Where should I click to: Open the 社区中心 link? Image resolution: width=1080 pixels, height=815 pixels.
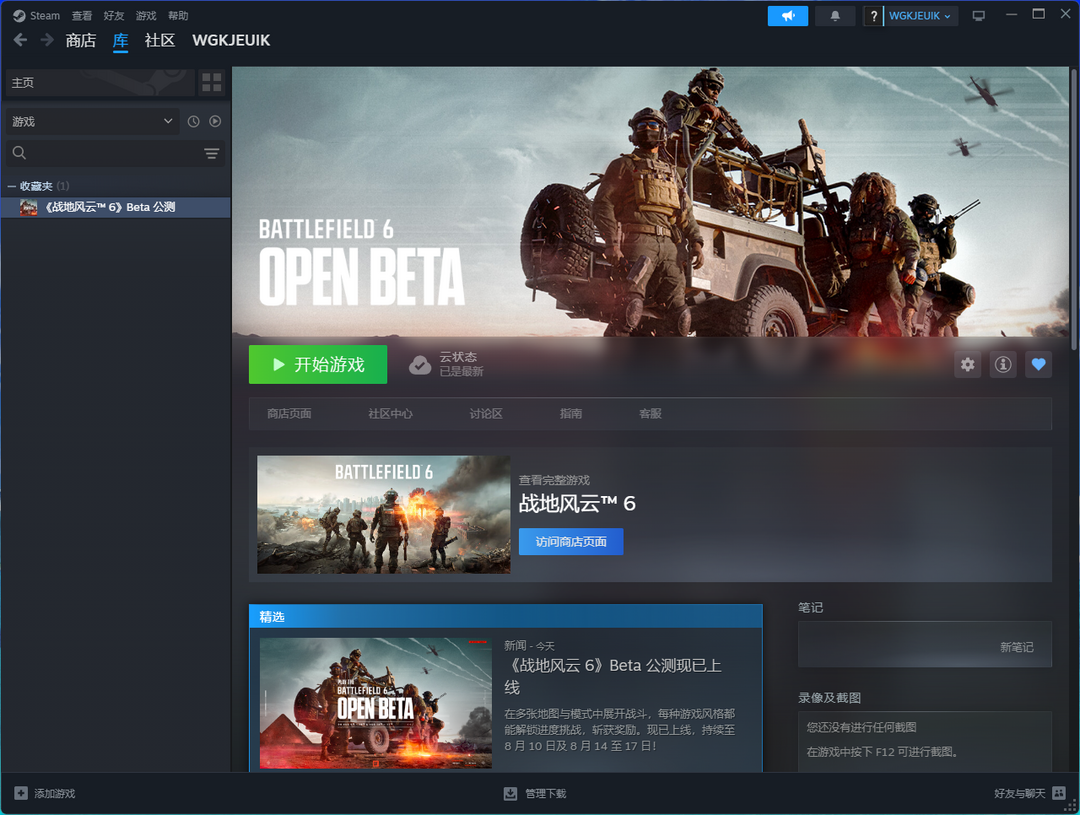pos(391,413)
